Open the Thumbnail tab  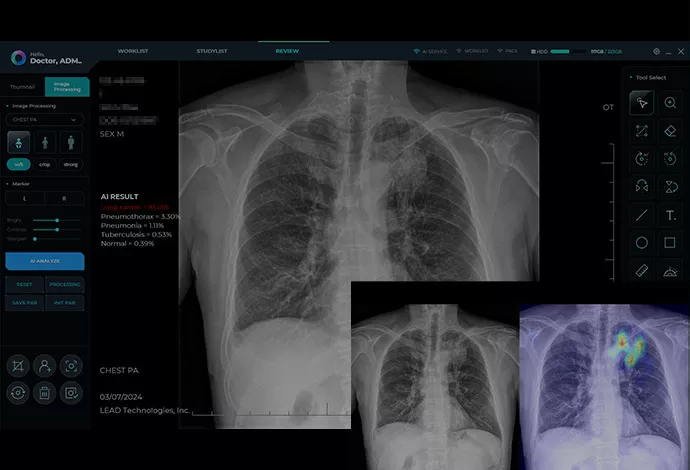pyautogui.click(x=22, y=87)
